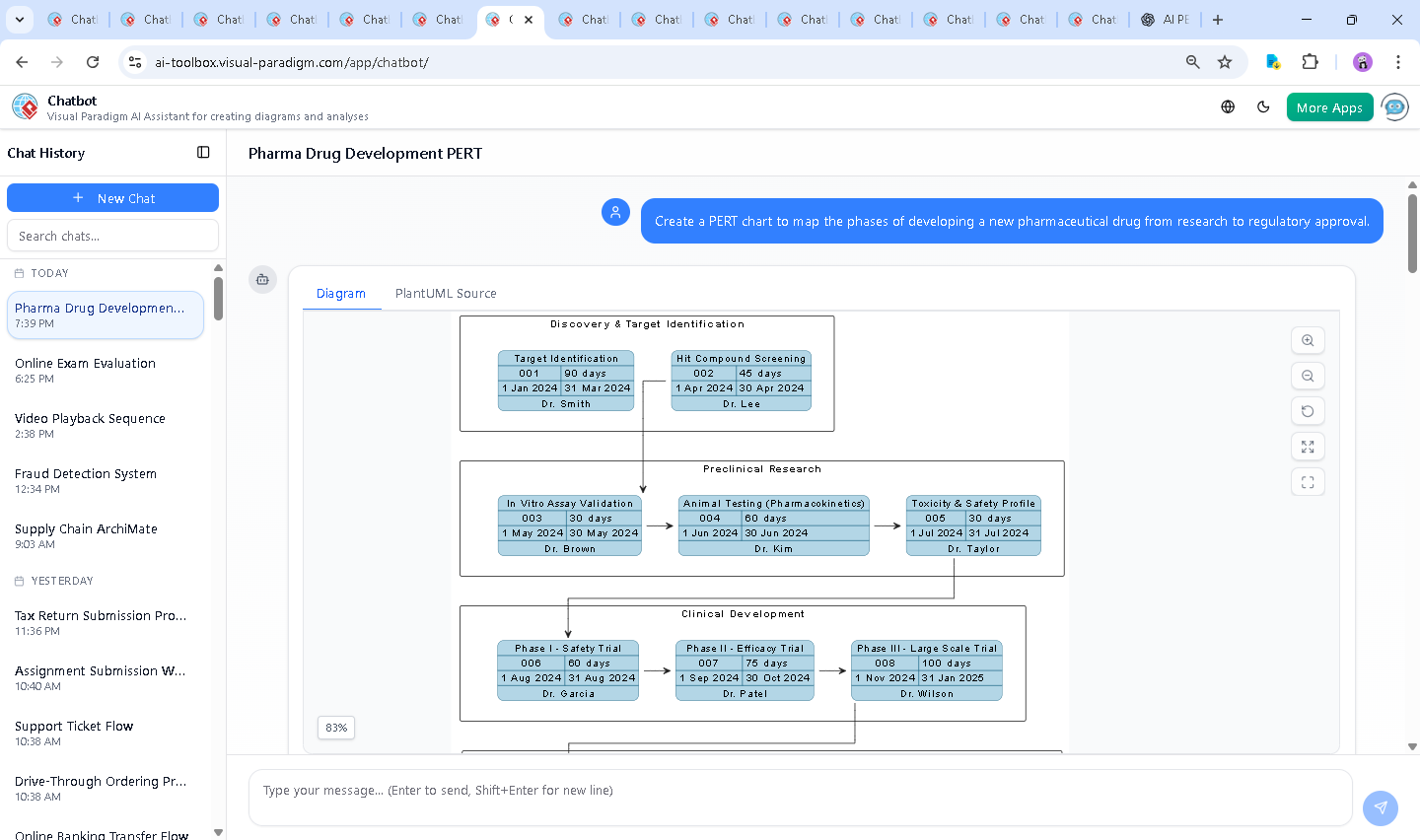Open the Chrome three-dot menu
Screen dimensions: 1420x840
click(x=1397, y=62)
